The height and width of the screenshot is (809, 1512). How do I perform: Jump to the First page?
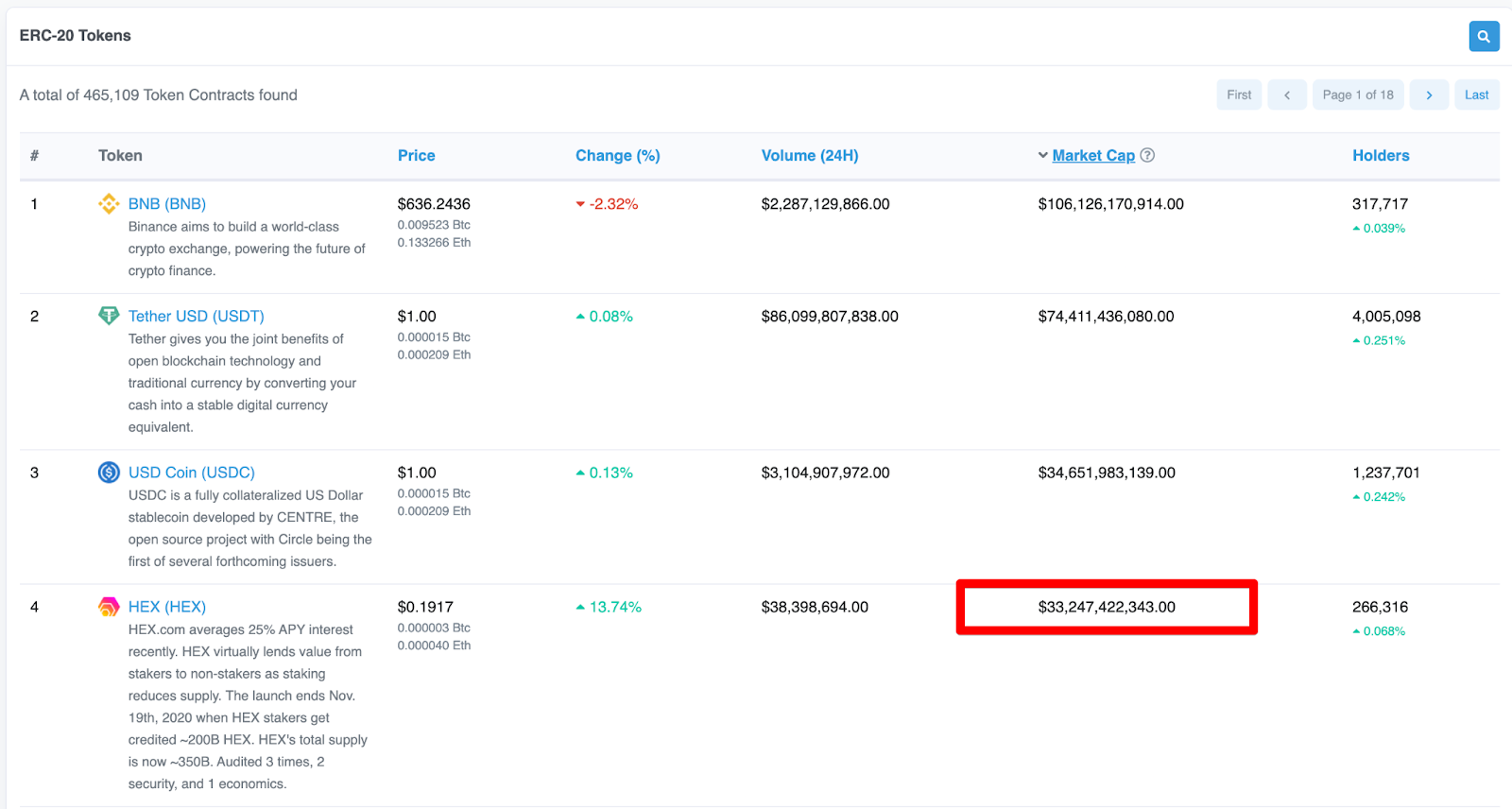pyautogui.click(x=1239, y=95)
